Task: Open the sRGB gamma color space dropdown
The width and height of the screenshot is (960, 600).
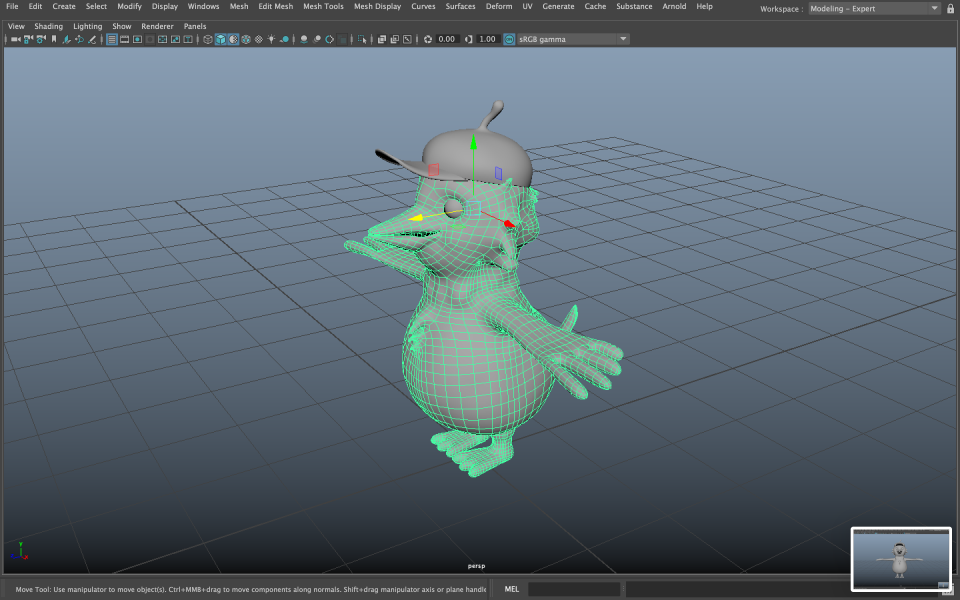Action: point(573,39)
